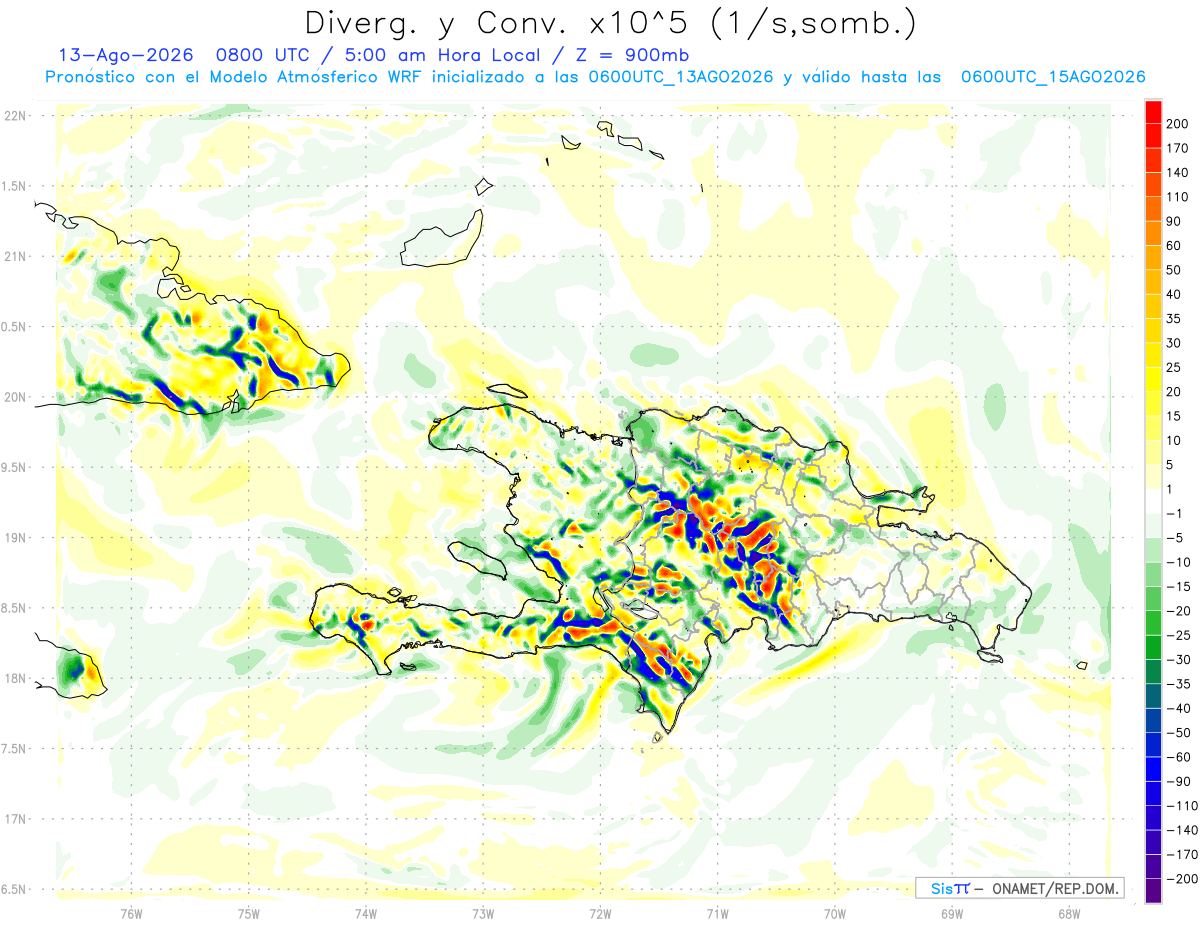The width and height of the screenshot is (1200, 927).
Task: Click the '17N' latitude label
Action: click(14, 819)
